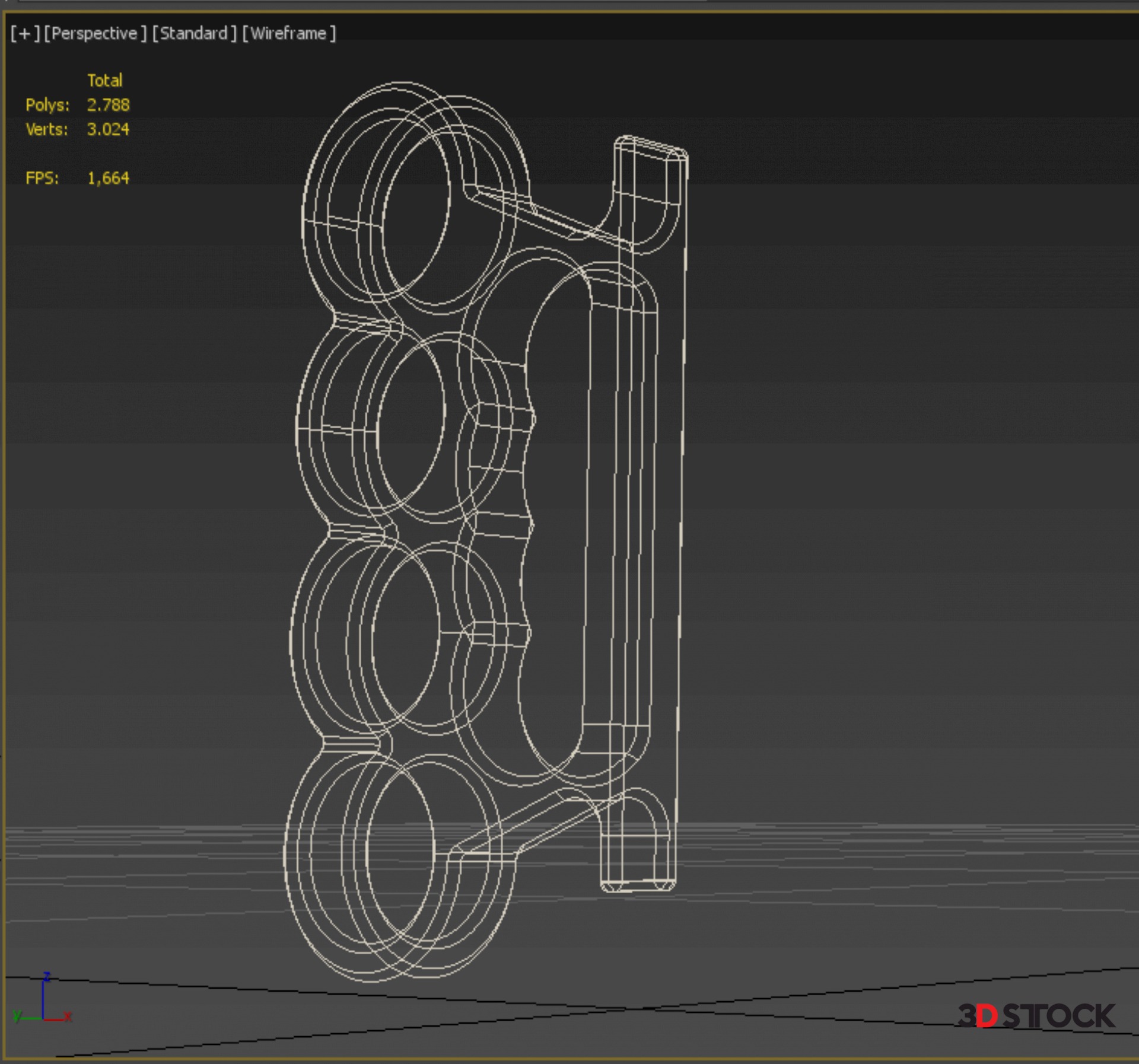Click the Wireframe viewport display label
Viewport: 1139px width, 1064px height.
pyautogui.click(x=289, y=34)
